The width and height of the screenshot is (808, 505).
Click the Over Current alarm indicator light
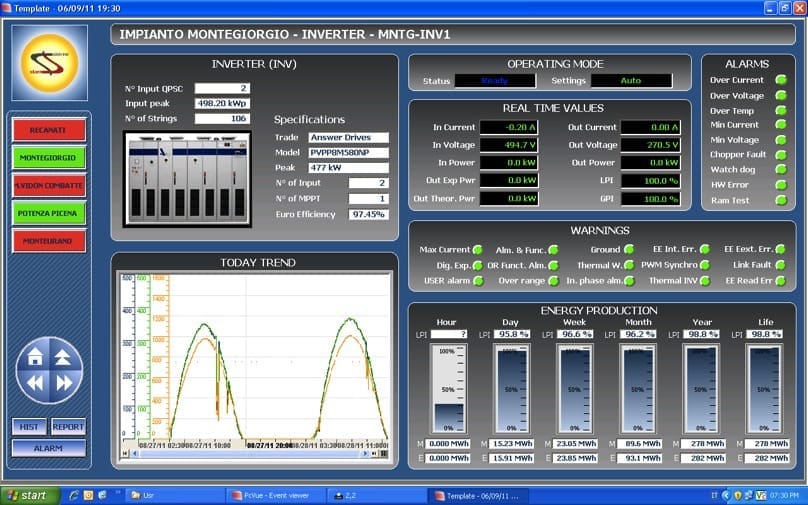tap(781, 80)
